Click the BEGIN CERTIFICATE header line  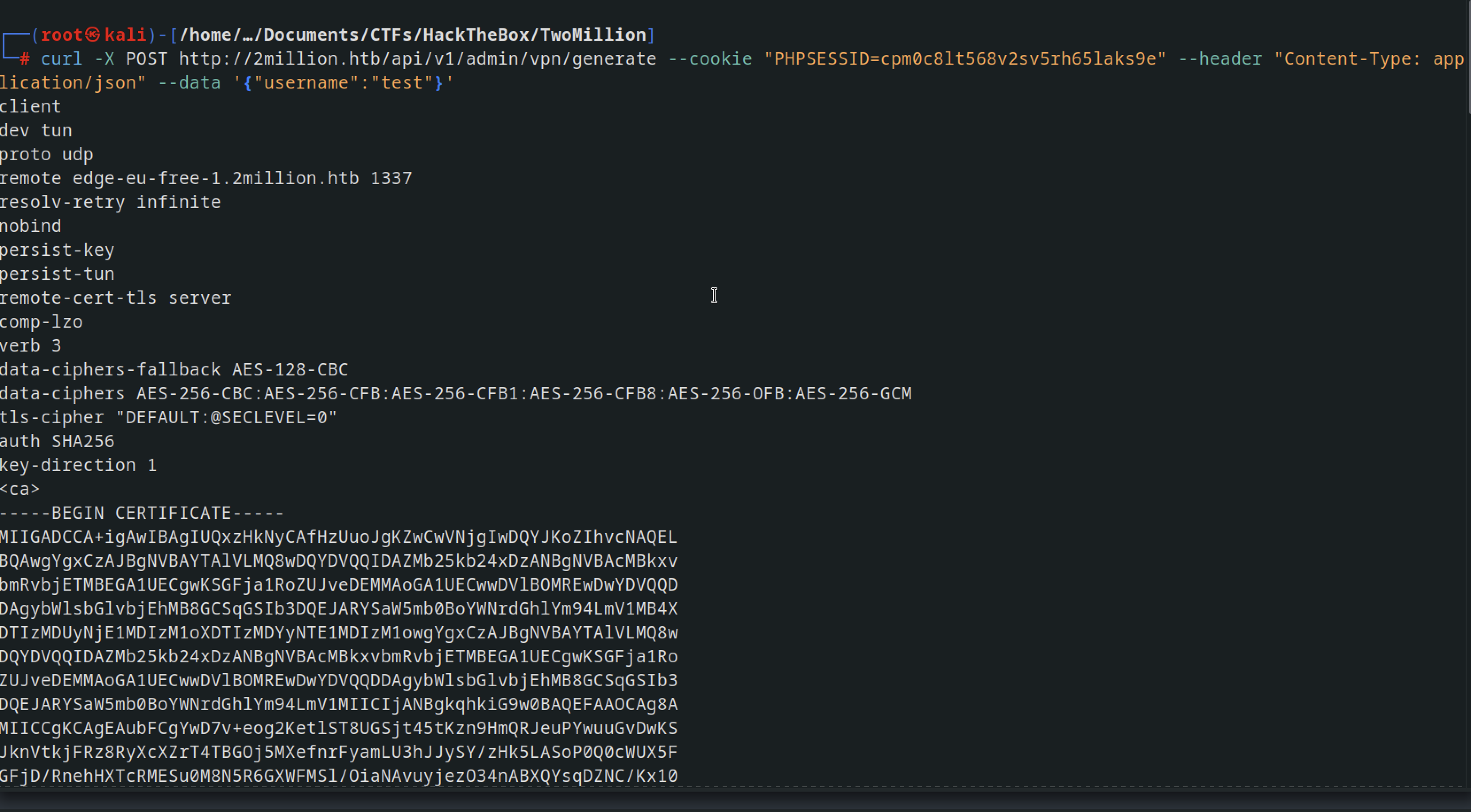point(142,513)
